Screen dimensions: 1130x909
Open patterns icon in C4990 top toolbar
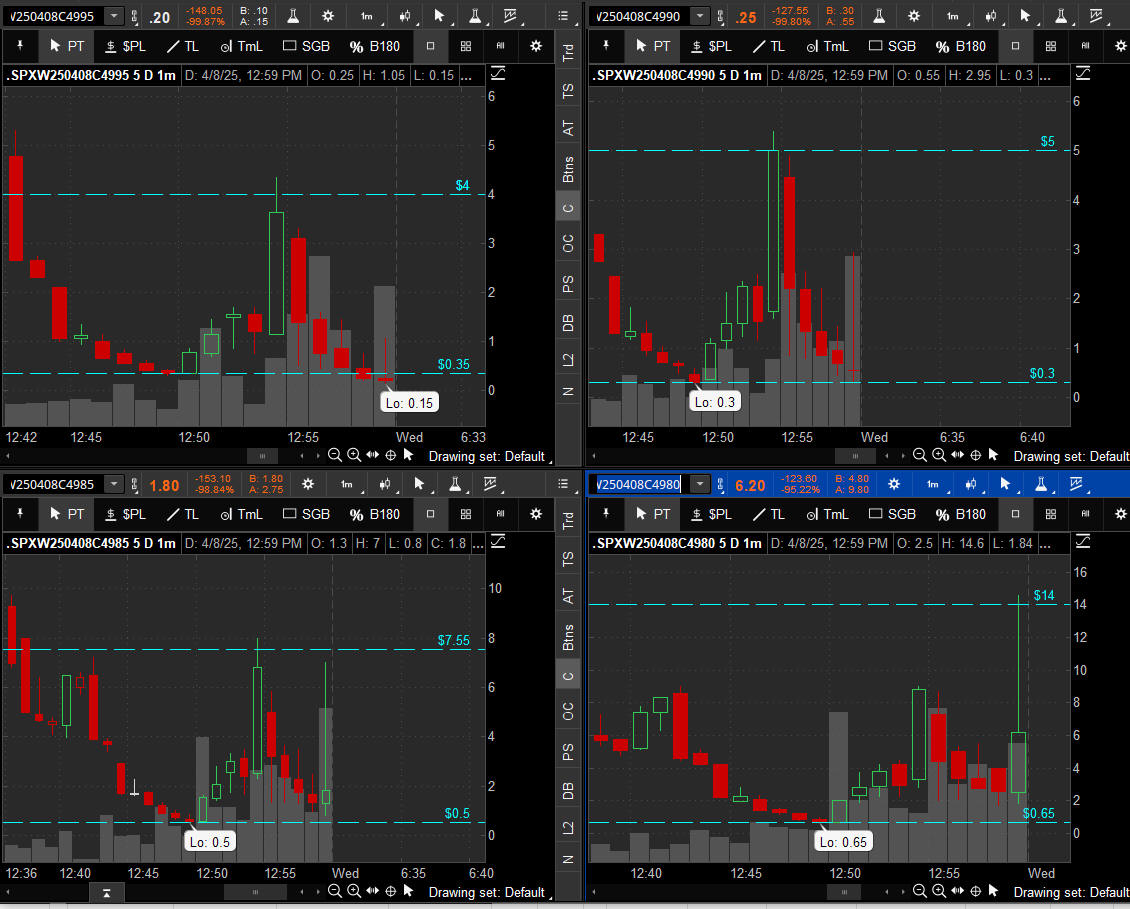(x=1095, y=16)
